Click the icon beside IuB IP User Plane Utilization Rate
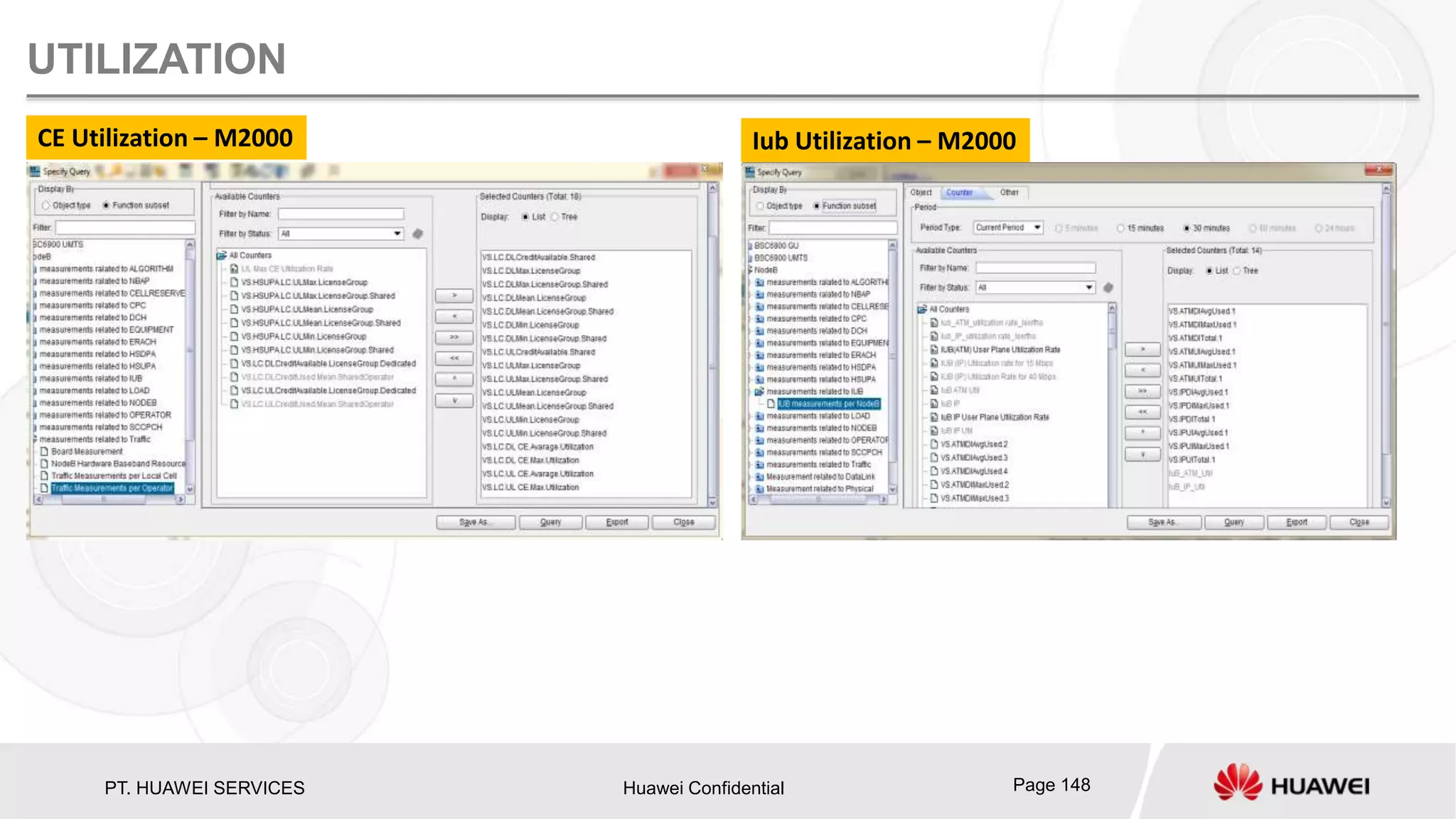 click(935, 417)
